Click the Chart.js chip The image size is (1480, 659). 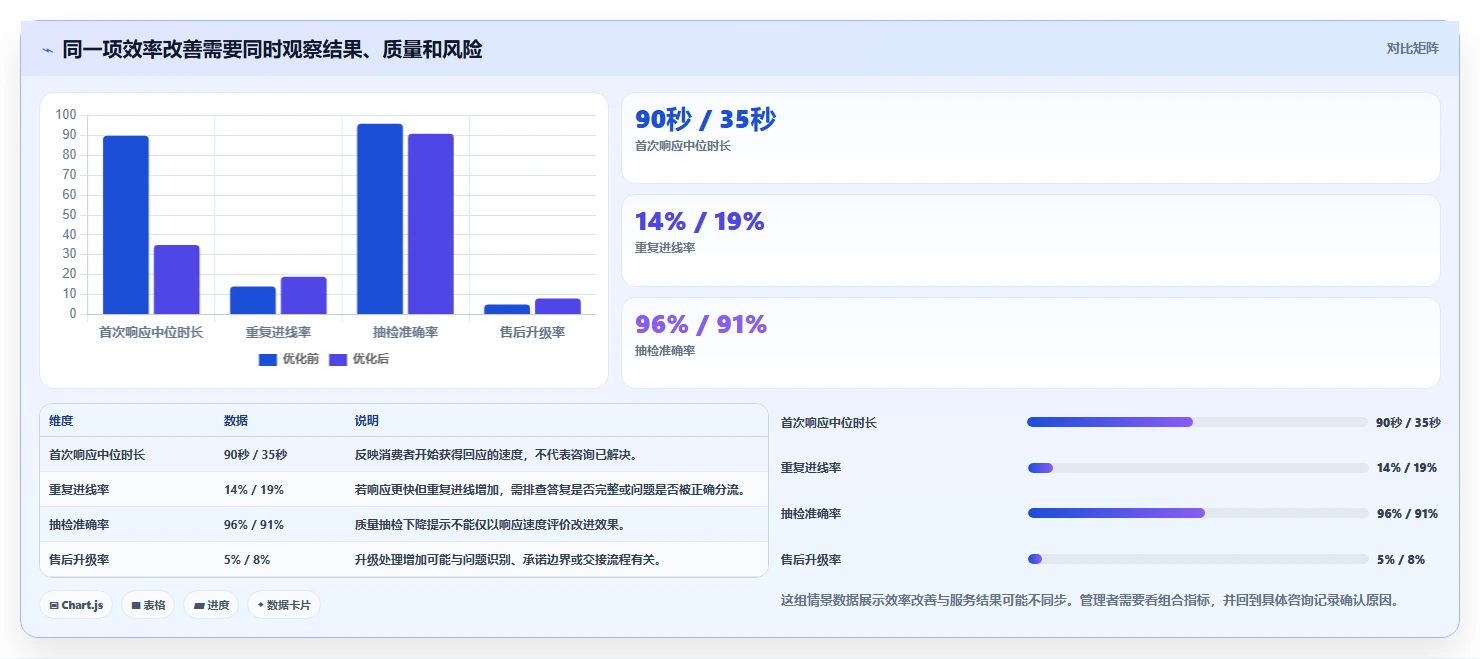tap(76, 605)
